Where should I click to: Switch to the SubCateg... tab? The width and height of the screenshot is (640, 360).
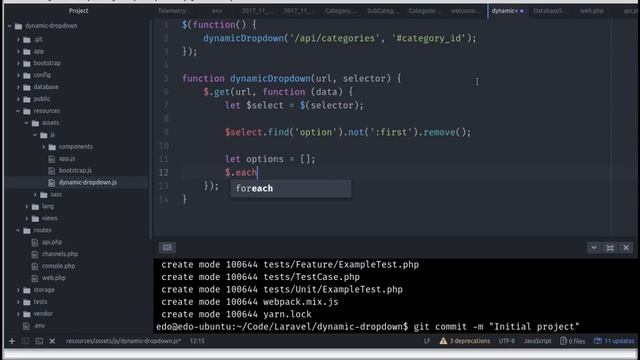[x=382, y=11]
